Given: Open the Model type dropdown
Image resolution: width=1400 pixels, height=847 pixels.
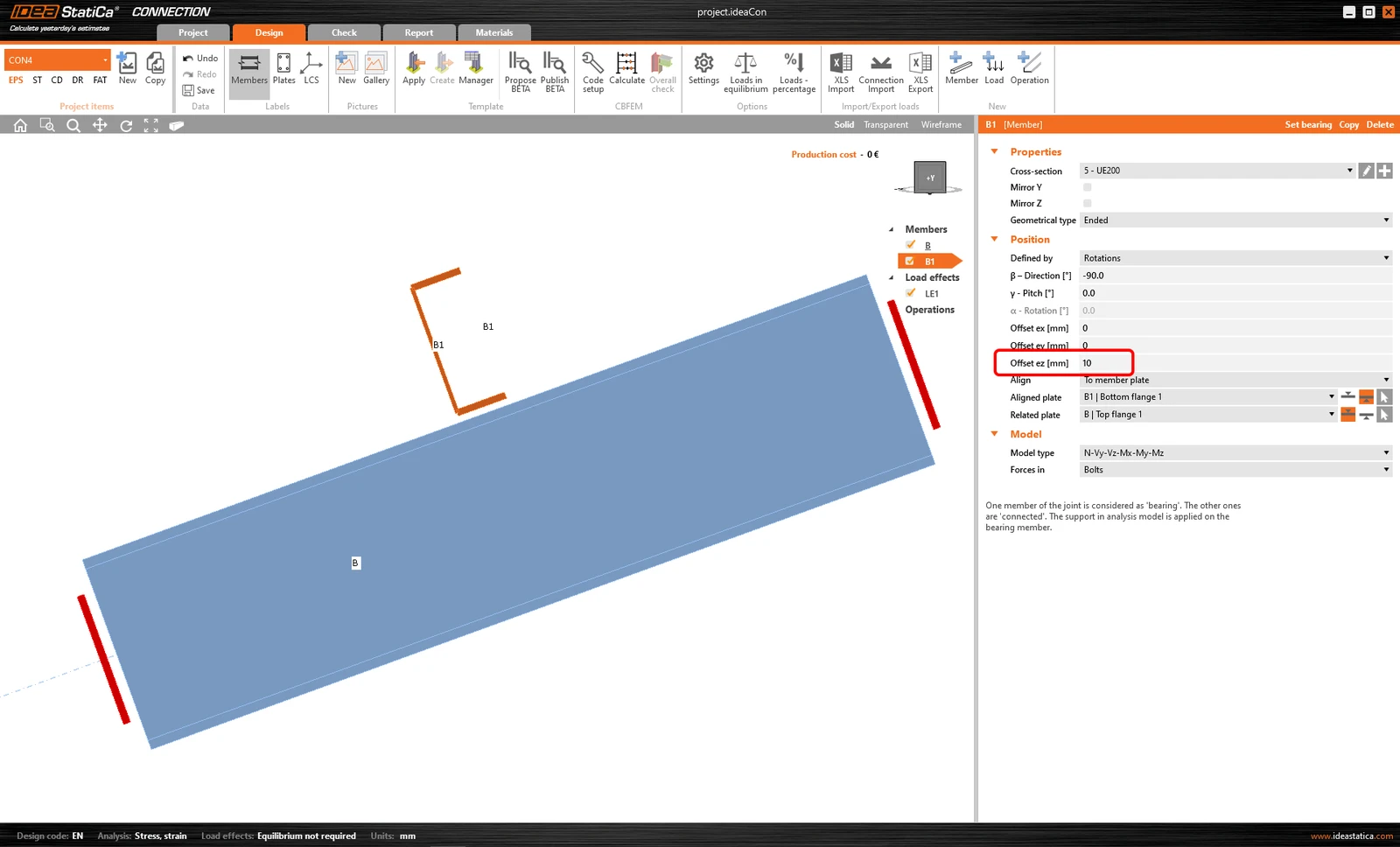Looking at the screenshot, I should coord(1235,453).
